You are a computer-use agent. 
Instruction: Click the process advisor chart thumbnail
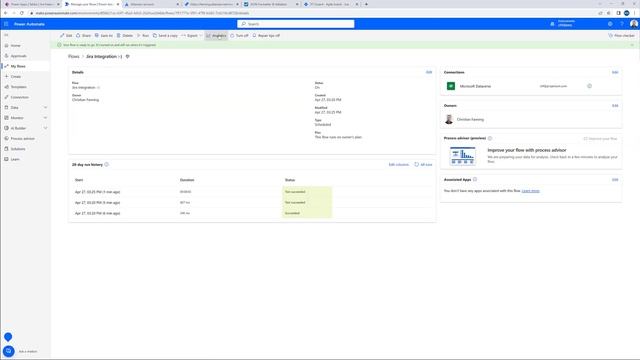(462, 156)
